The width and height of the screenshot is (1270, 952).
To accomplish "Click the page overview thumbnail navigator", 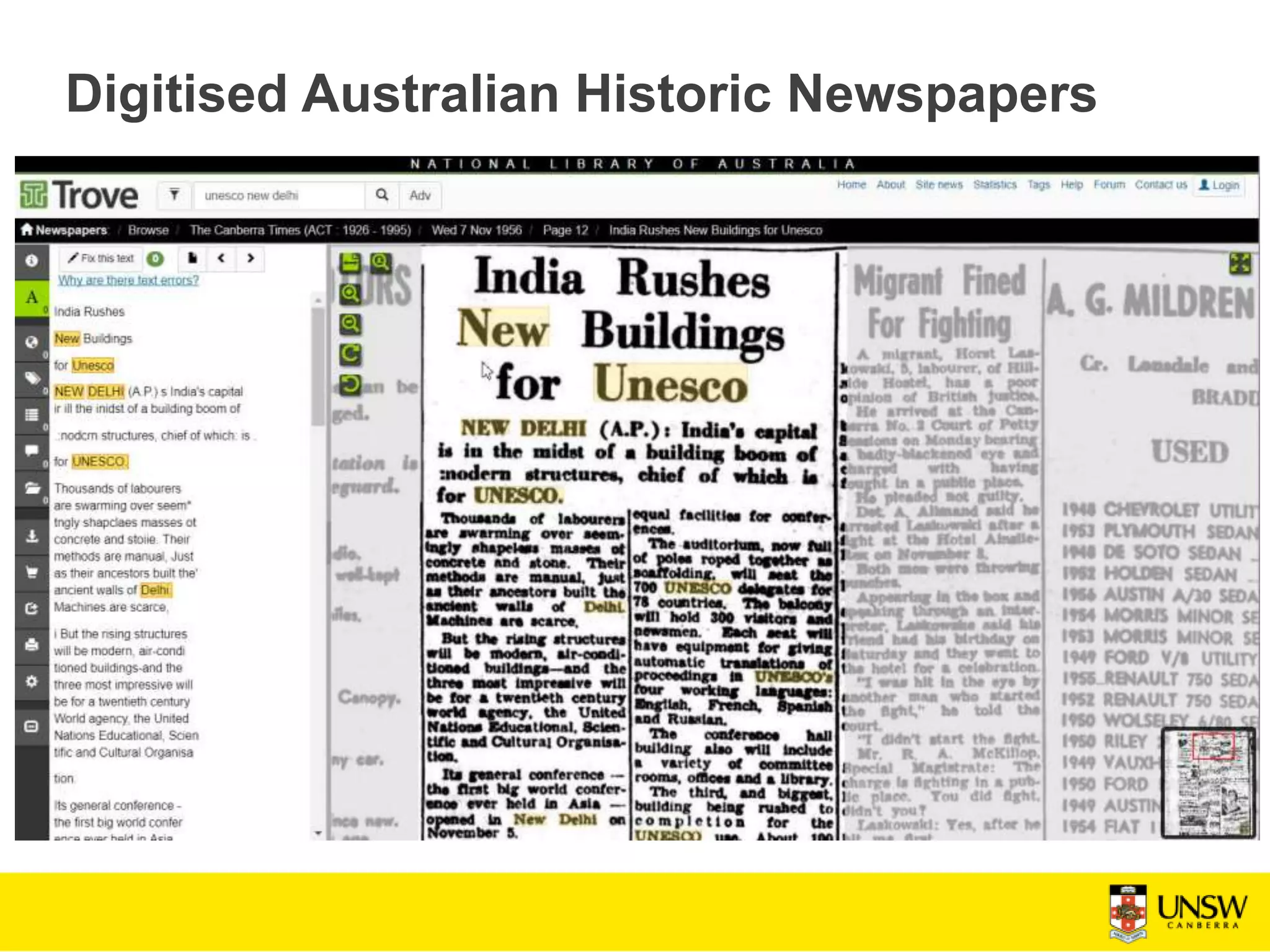I will pos(1208,783).
